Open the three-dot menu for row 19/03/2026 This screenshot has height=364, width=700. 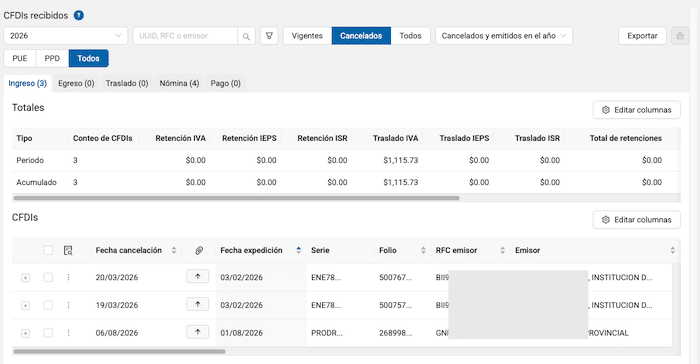click(68, 305)
